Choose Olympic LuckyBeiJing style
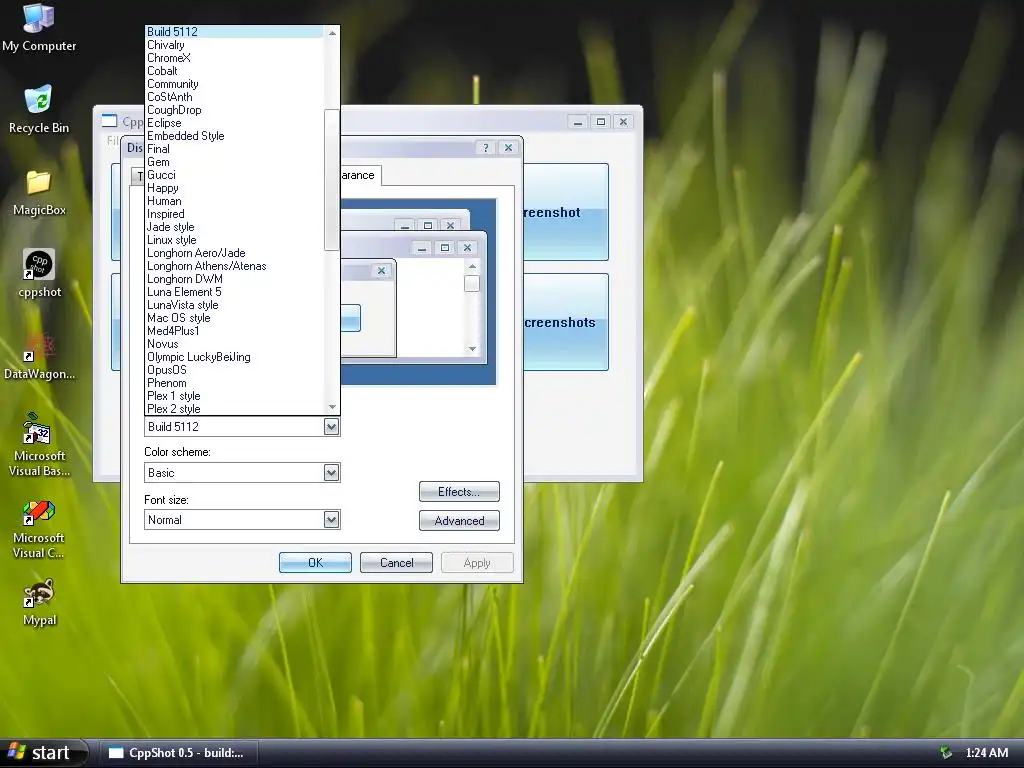 [x=234, y=357]
